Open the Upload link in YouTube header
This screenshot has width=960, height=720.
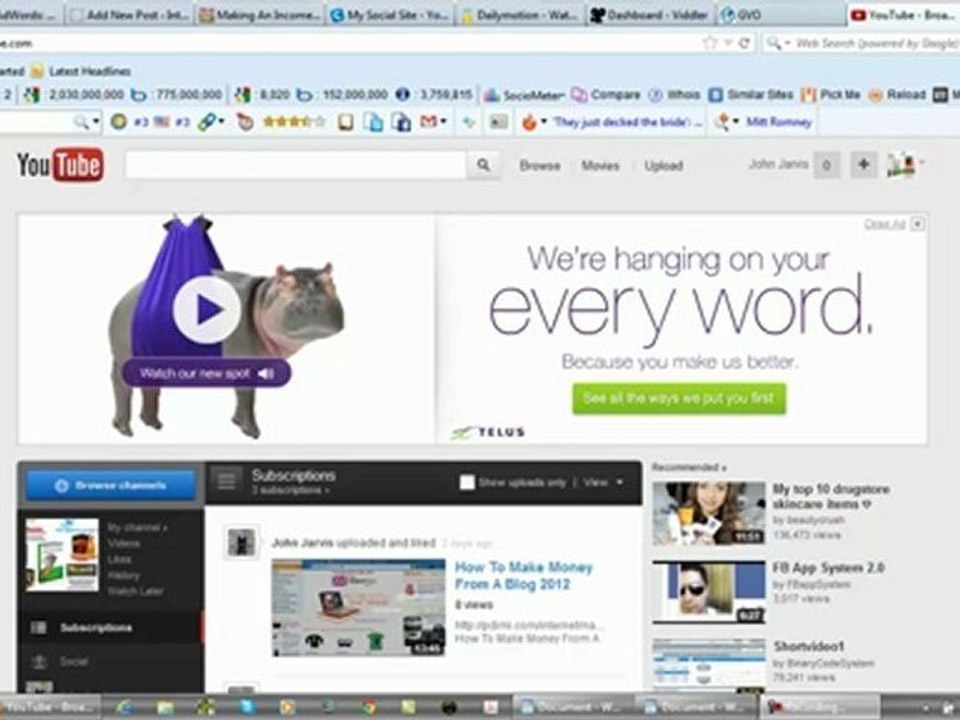(663, 165)
